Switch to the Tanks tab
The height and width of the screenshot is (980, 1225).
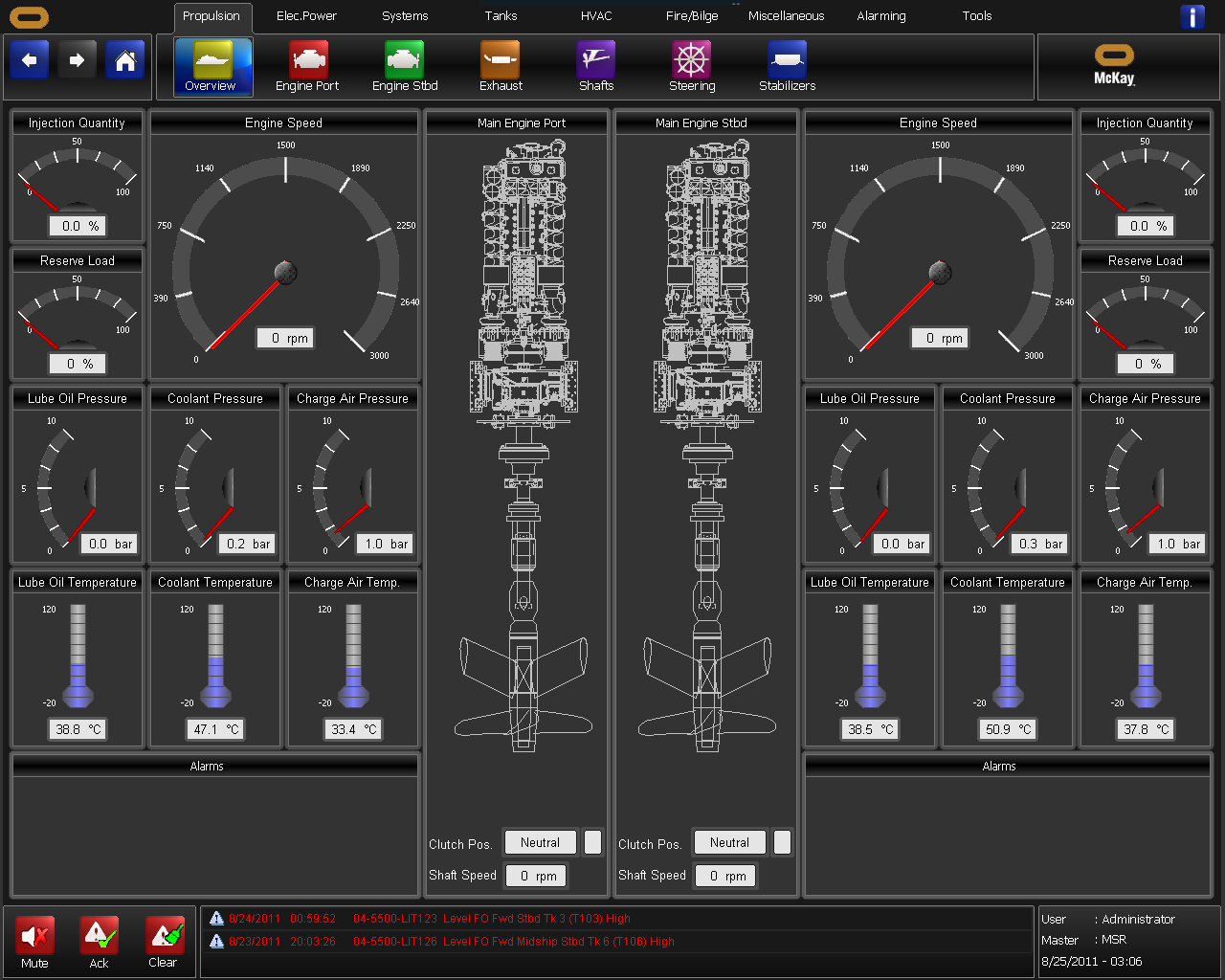tap(500, 16)
